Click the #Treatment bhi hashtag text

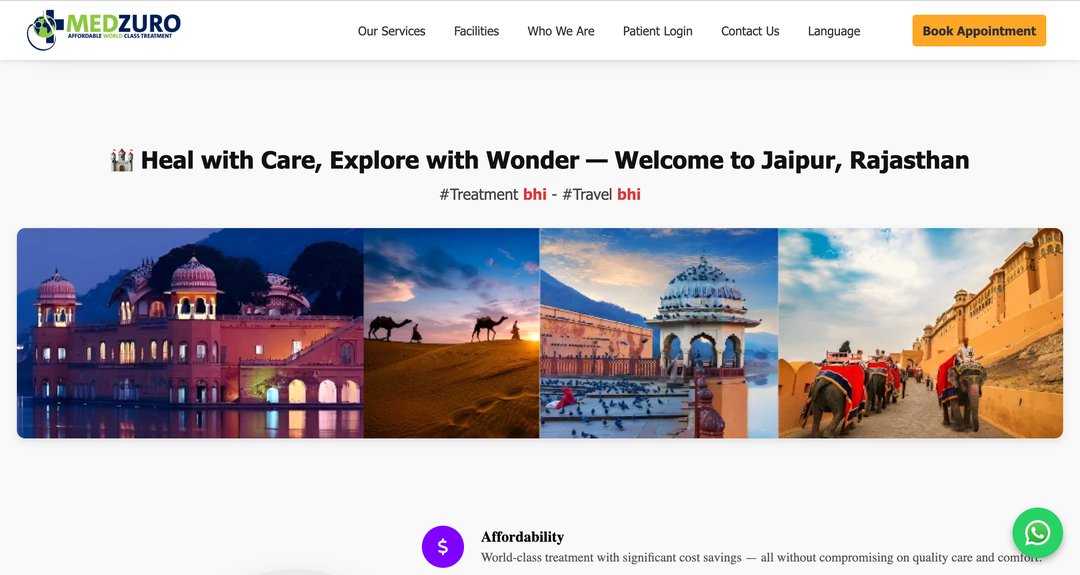493,194
